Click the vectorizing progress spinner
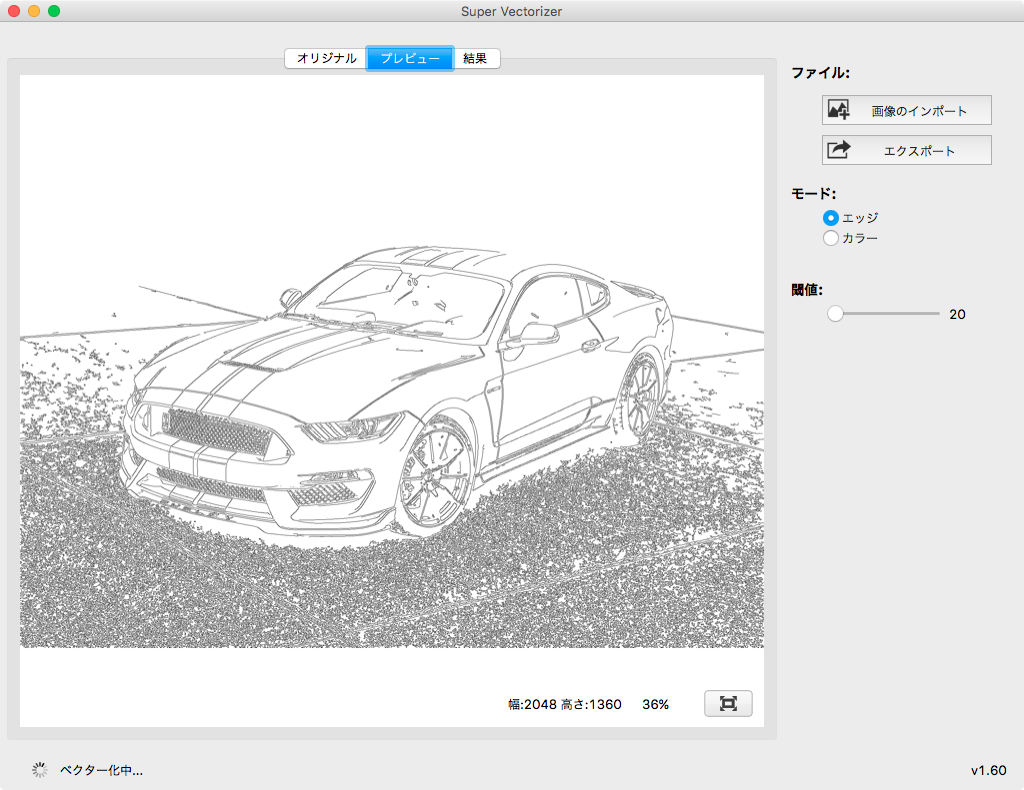This screenshot has width=1024, height=790. click(40, 770)
